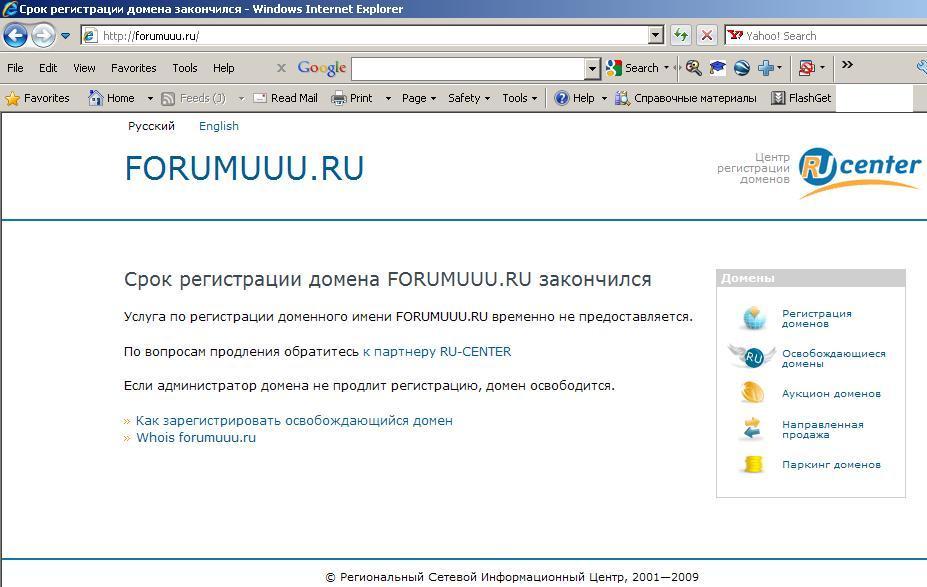Click the Направленная продажа arrows icon
The image size is (927, 587).
point(753,428)
